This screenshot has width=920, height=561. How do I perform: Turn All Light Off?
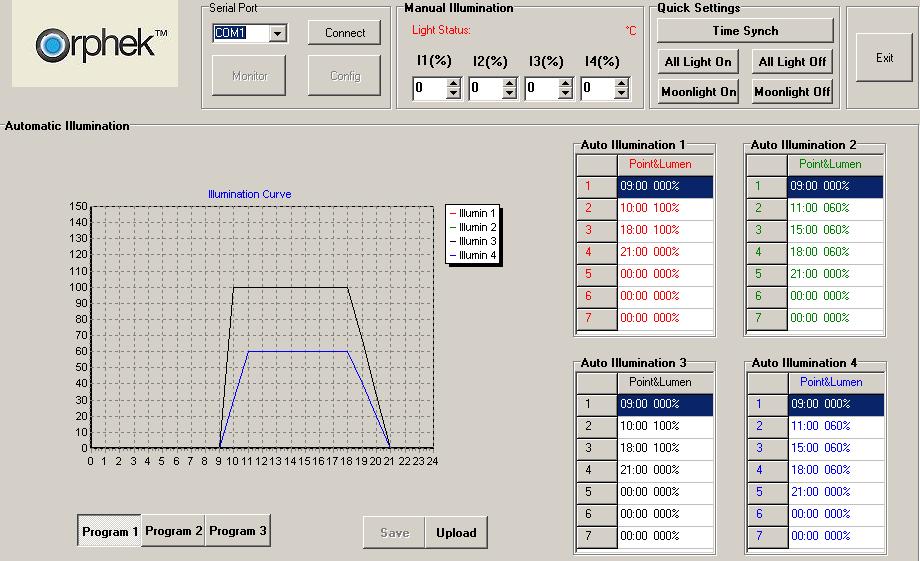[x=792, y=62]
